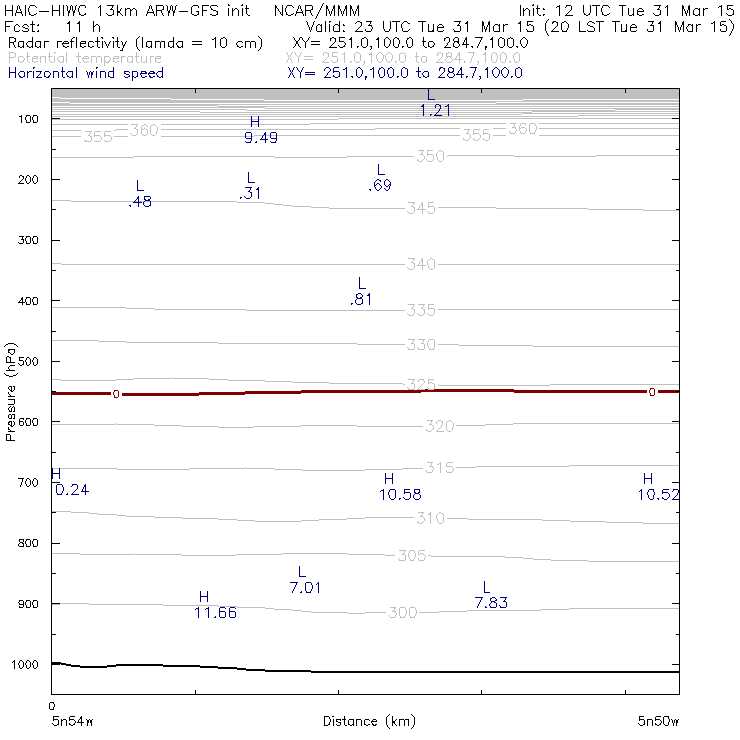Click the 320 potential temperature contour label

439,426
